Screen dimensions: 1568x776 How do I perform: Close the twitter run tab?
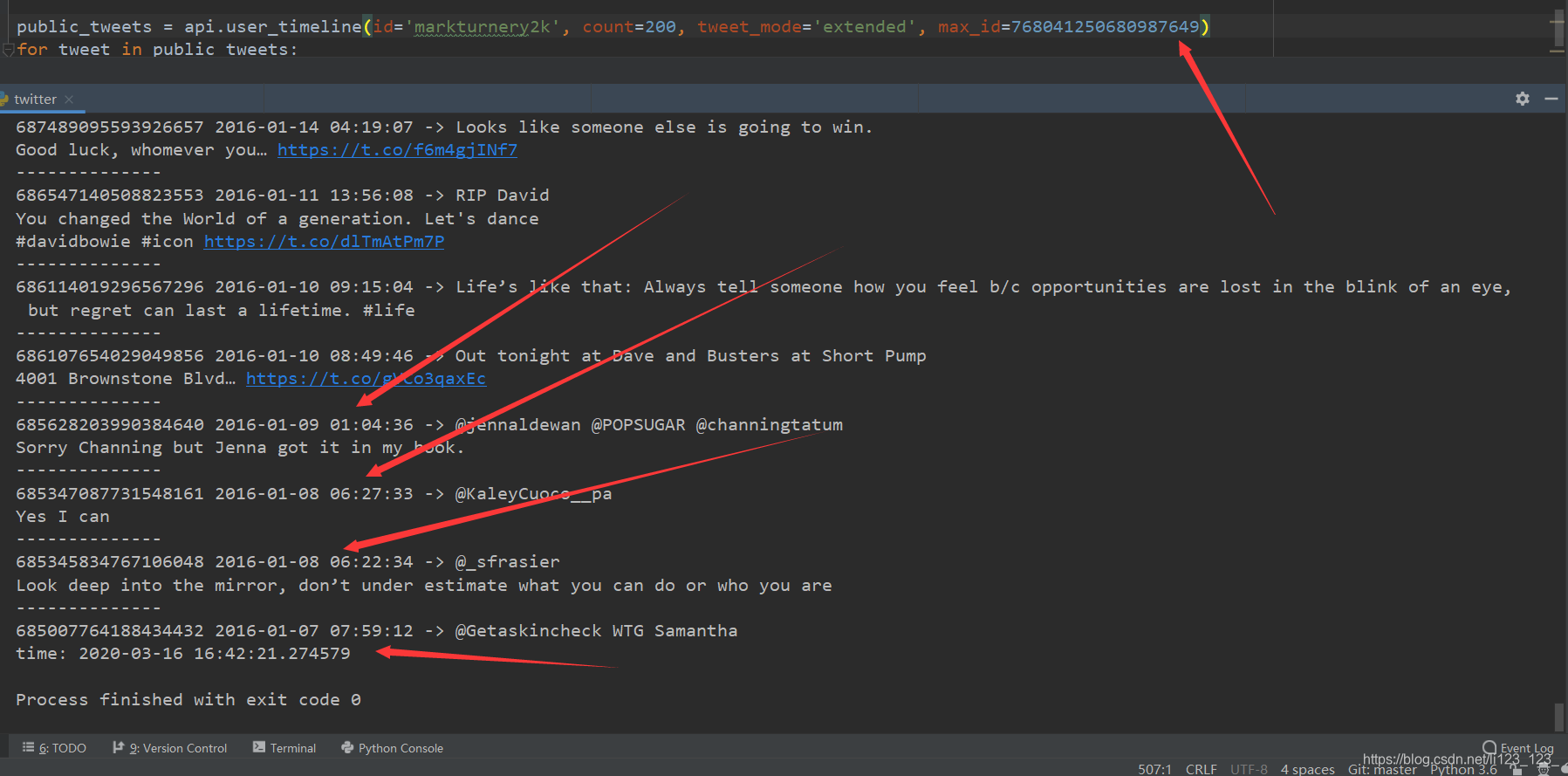[x=69, y=100]
